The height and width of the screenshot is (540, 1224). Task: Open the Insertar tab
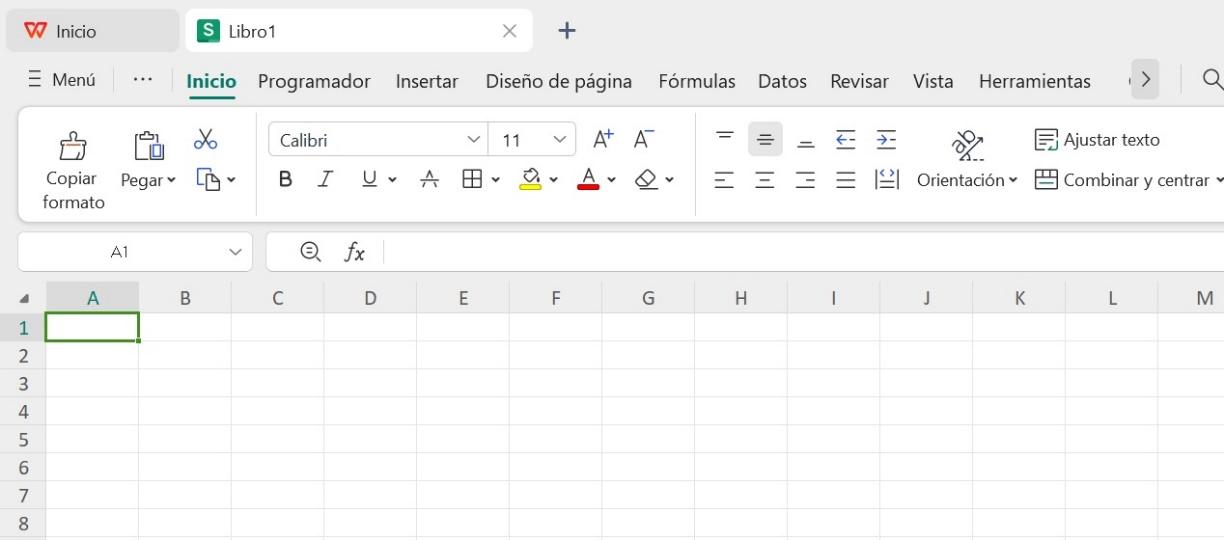pyautogui.click(x=427, y=81)
